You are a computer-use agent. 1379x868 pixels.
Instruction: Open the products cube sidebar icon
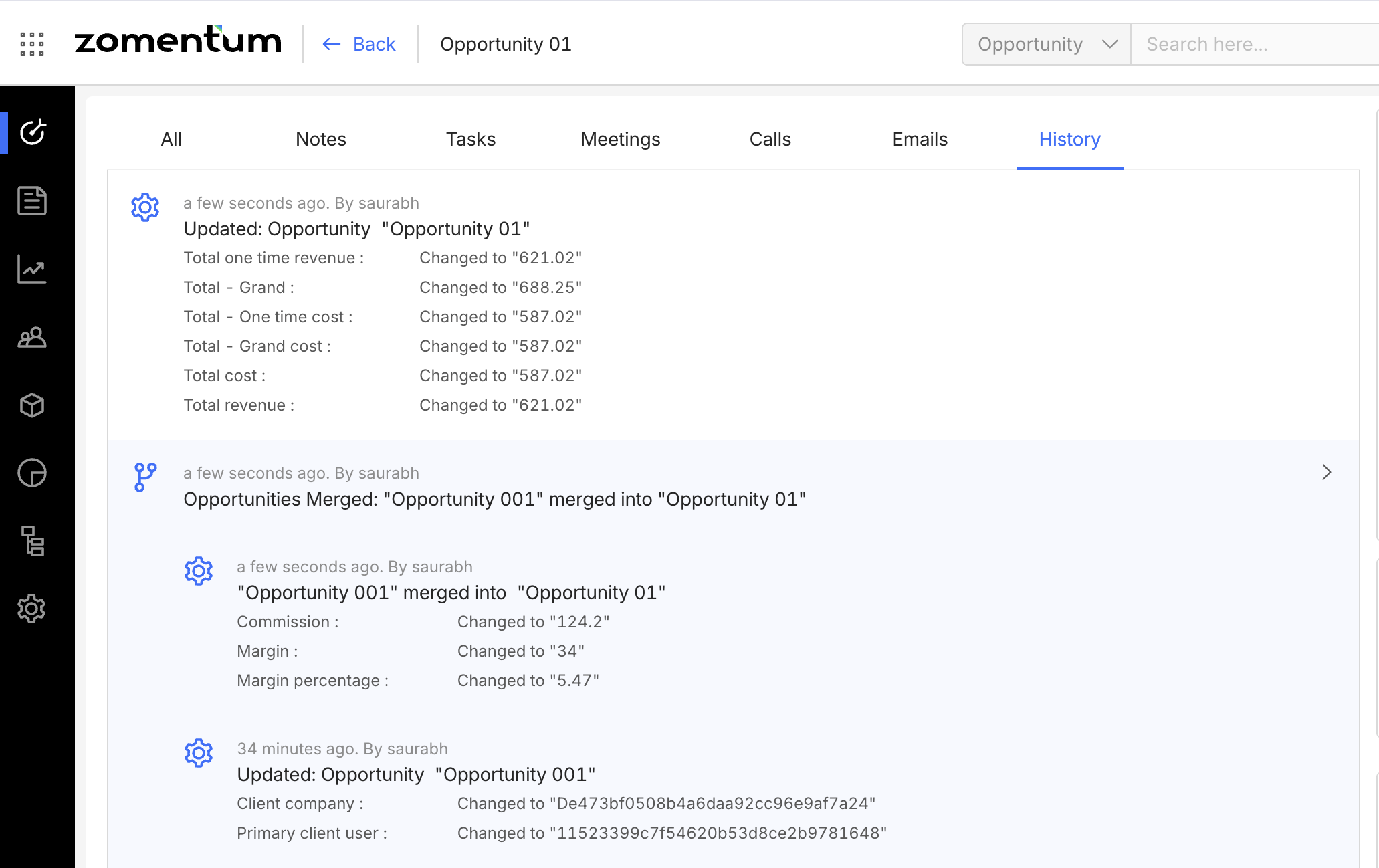tap(32, 405)
